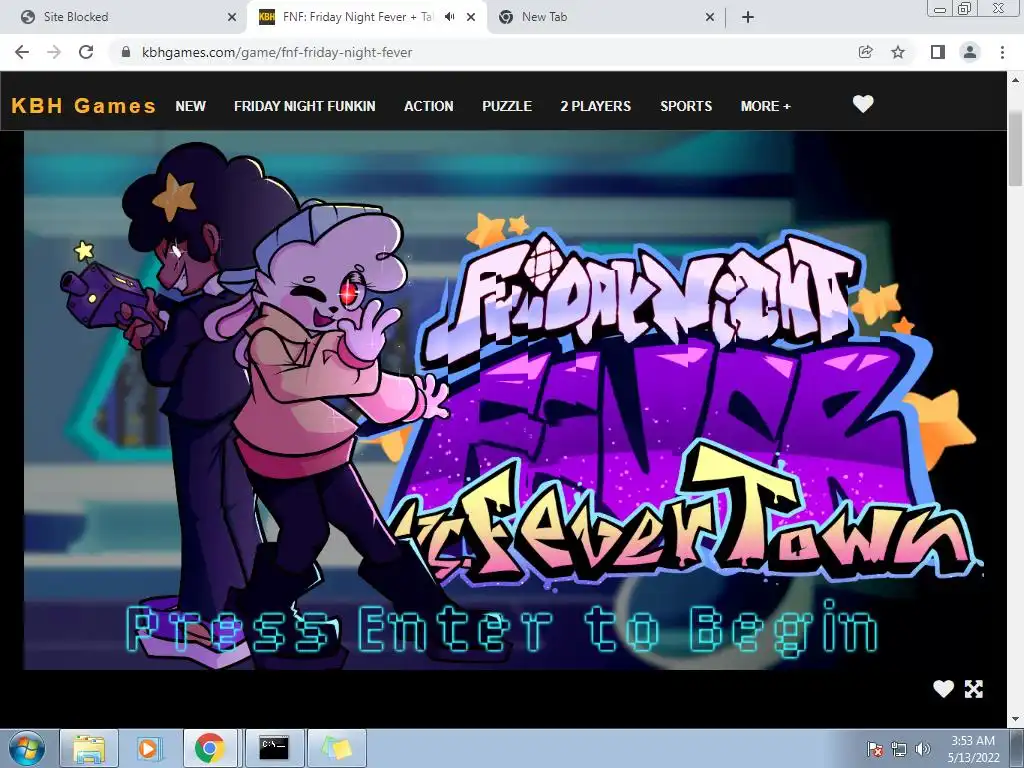Viewport: 1024px width, 768px height.
Task: Open a new browser tab
Action: click(748, 17)
